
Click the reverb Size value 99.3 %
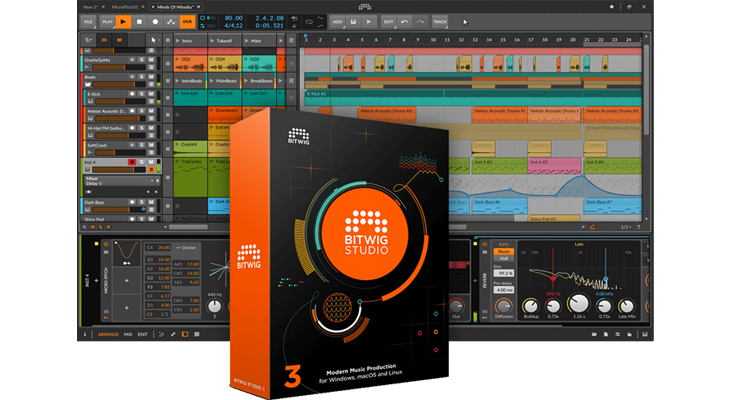503,273
